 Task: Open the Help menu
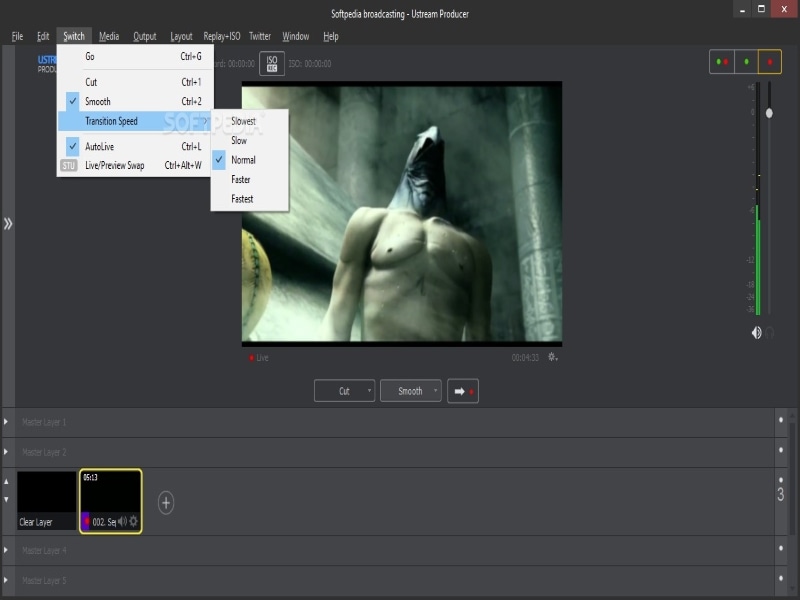point(331,36)
